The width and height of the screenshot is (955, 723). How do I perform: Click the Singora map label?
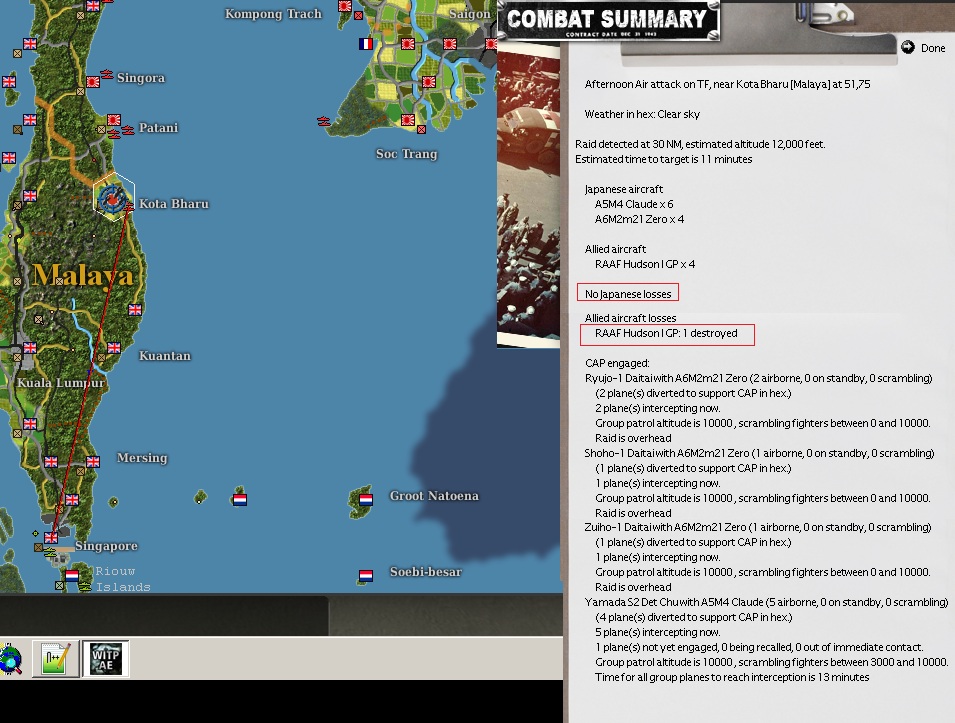pyautogui.click(x=141, y=78)
